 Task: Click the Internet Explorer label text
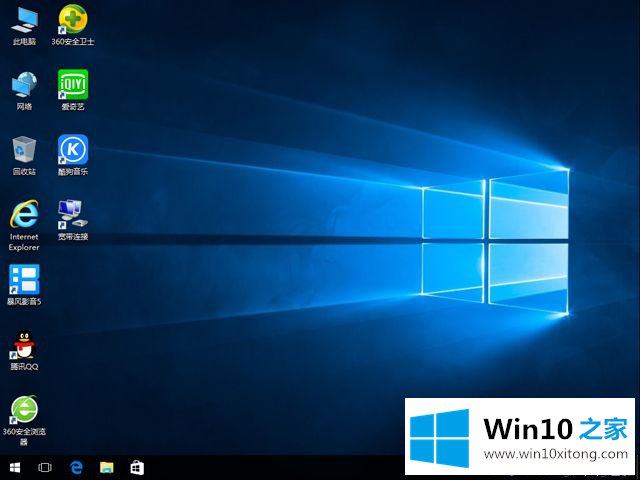(24, 242)
